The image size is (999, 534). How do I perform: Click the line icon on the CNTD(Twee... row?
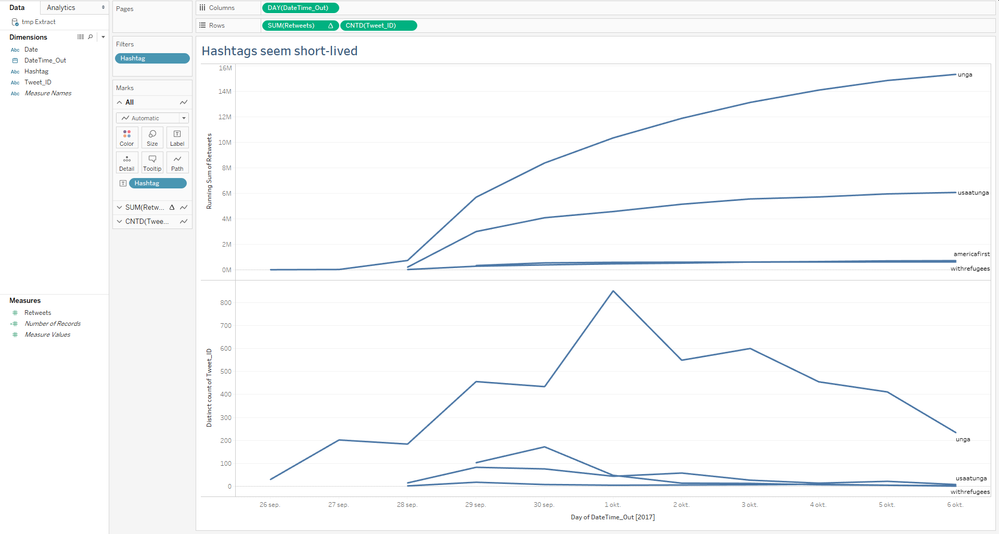click(x=183, y=221)
